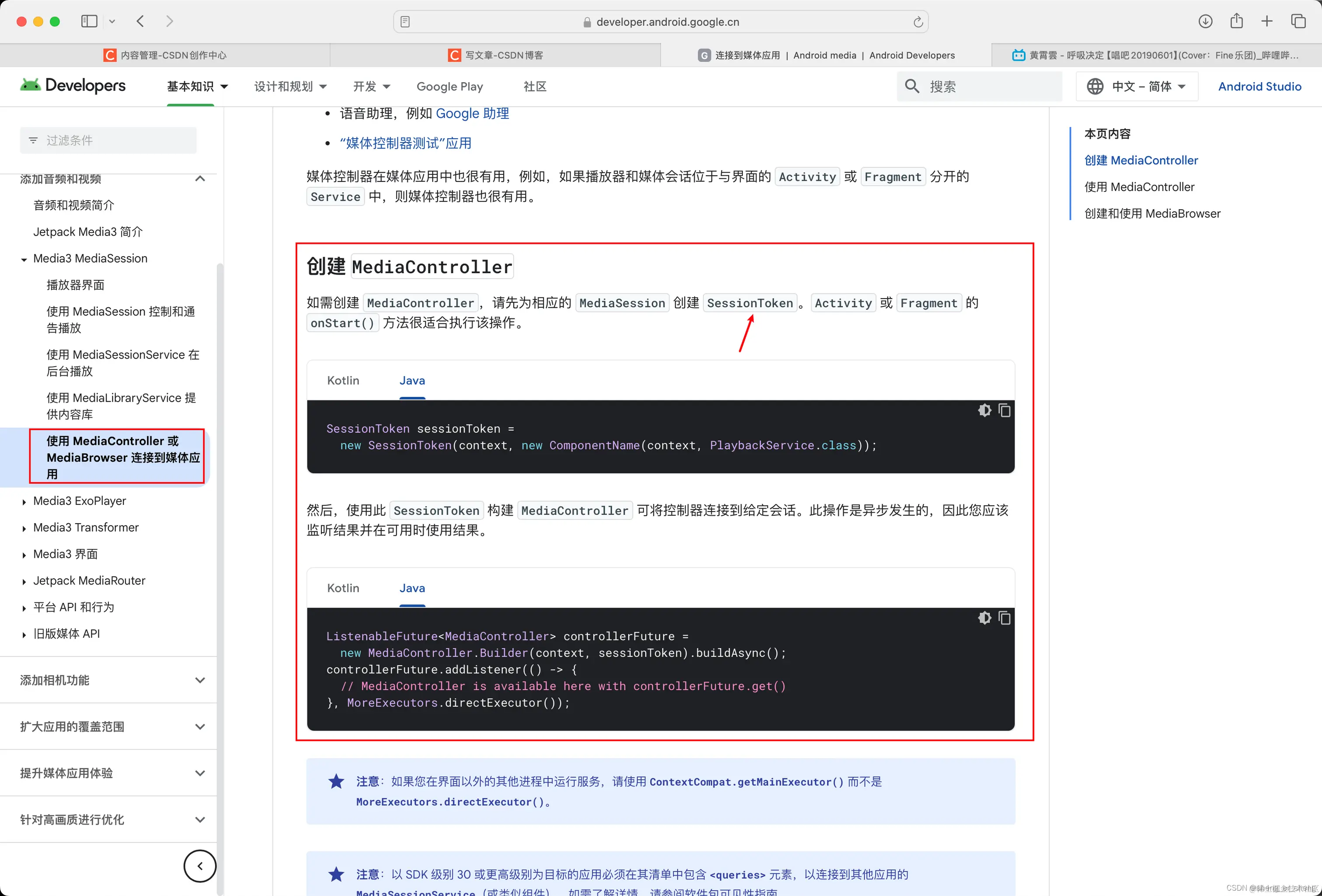This screenshot has width=1322, height=896.
Task: Open 设计和规划 navigation menu
Action: (290, 87)
